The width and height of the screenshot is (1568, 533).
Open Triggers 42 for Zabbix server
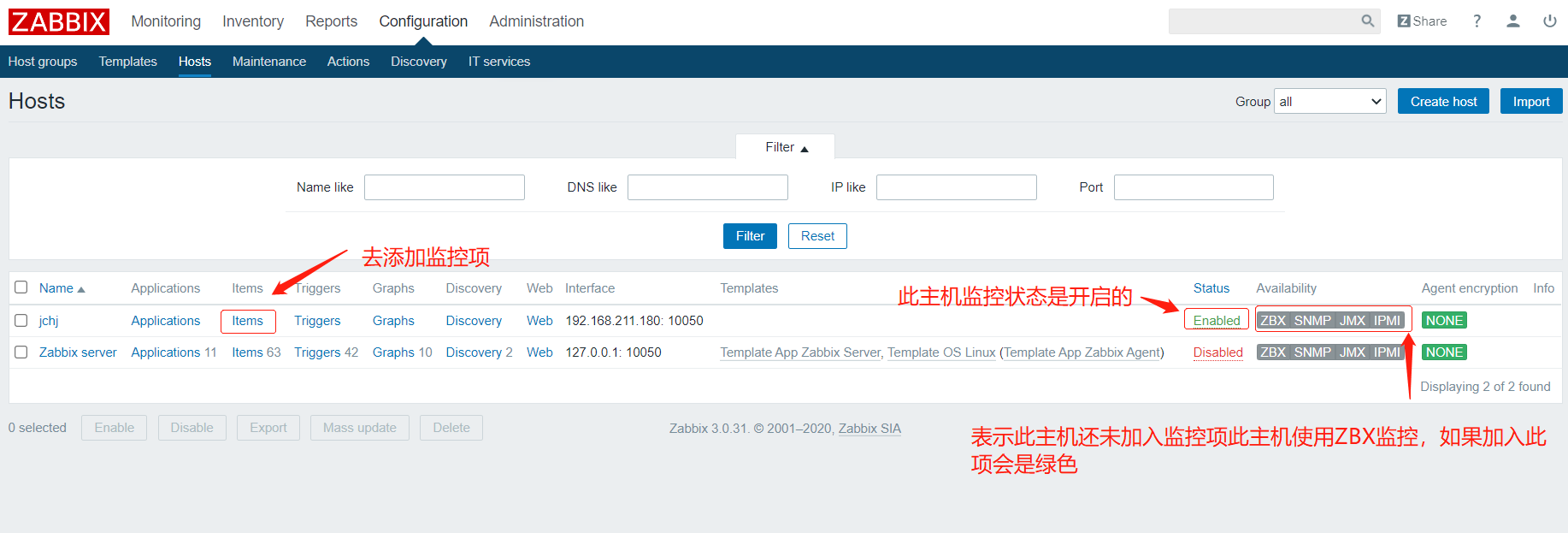tap(317, 352)
